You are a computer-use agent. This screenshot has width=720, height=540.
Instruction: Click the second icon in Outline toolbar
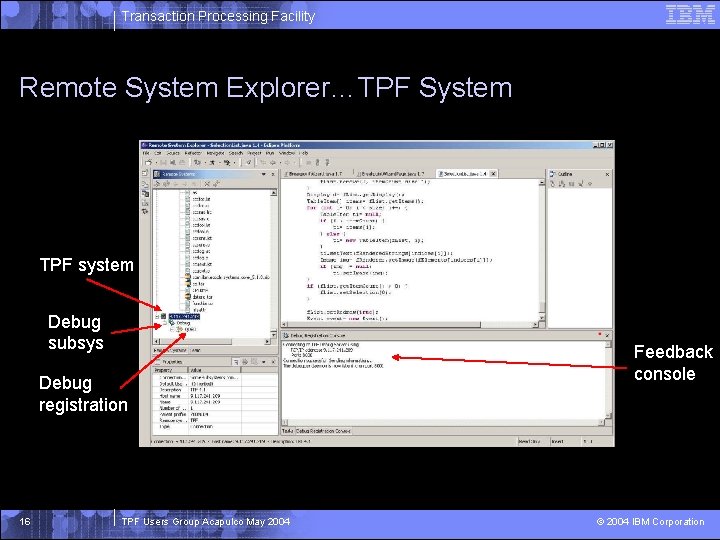click(562, 184)
